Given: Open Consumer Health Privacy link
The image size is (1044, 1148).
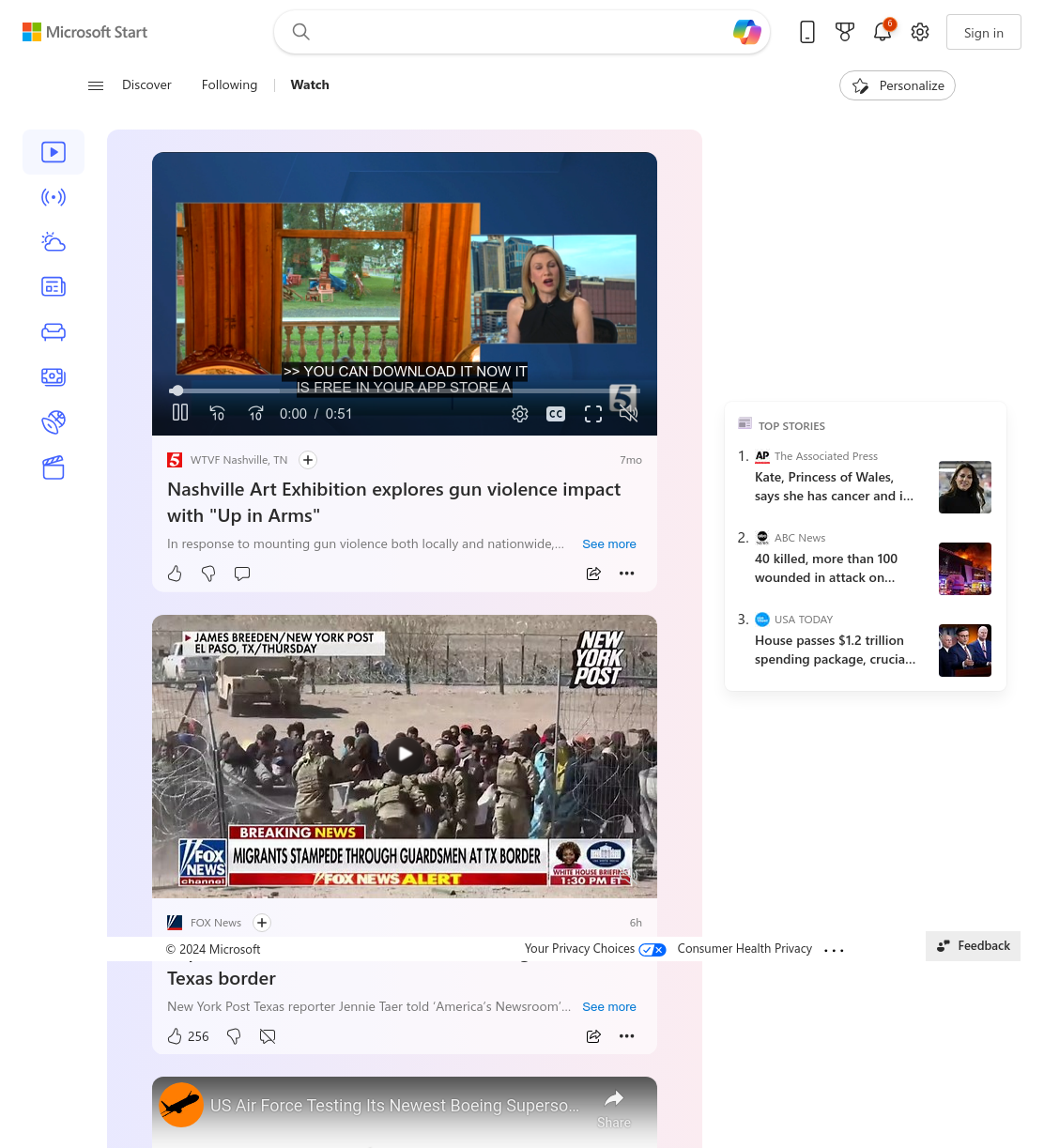Looking at the screenshot, I should click(745, 949).
